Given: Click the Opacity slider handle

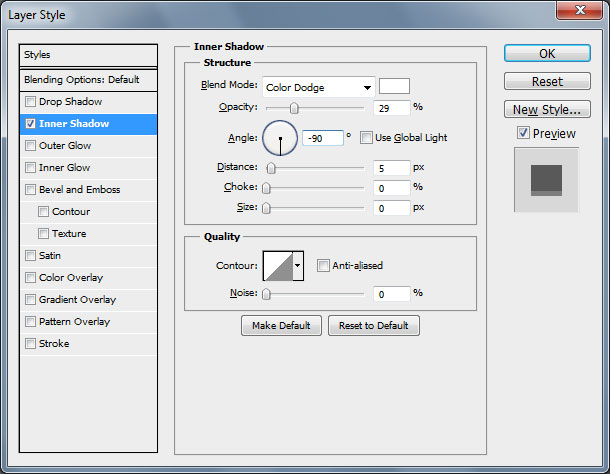Looking at the screenshot, I should click(x=294, y=108).
